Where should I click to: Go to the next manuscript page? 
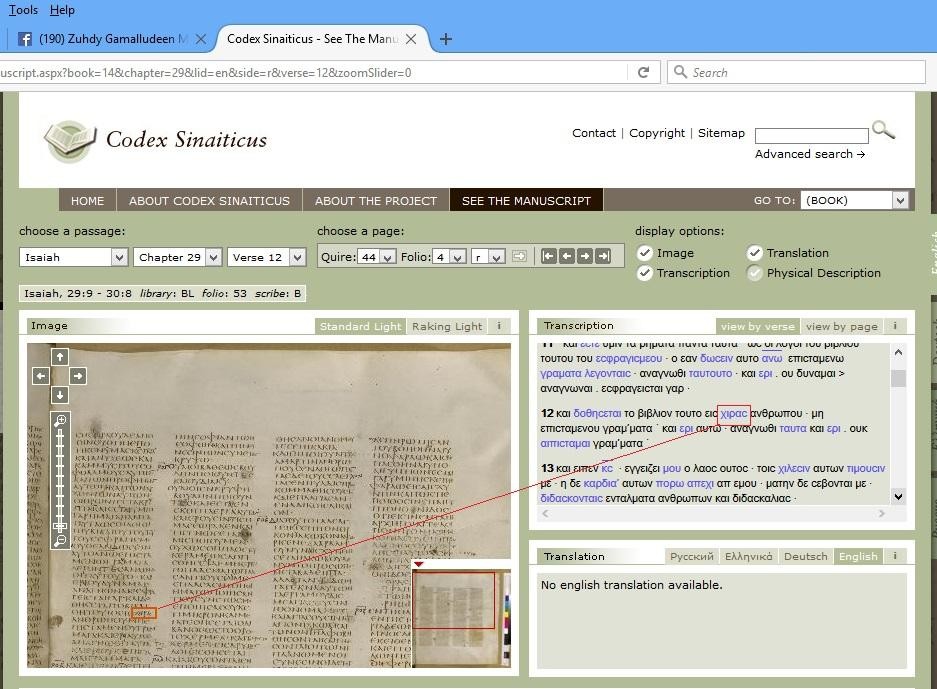[x=585, y=256]
